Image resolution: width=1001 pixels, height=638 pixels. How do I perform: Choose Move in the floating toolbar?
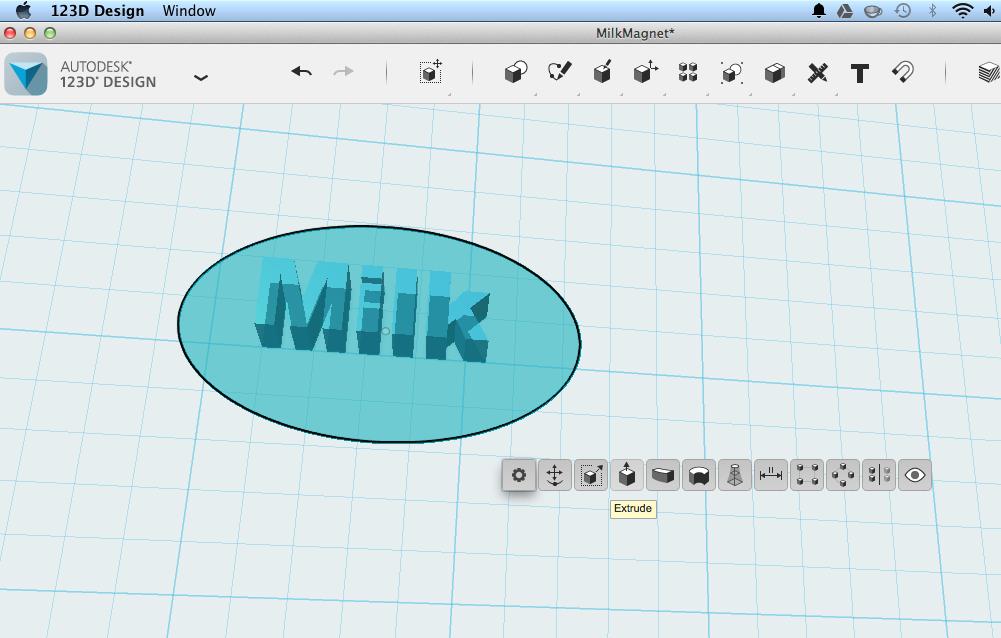tap(555, 475)
